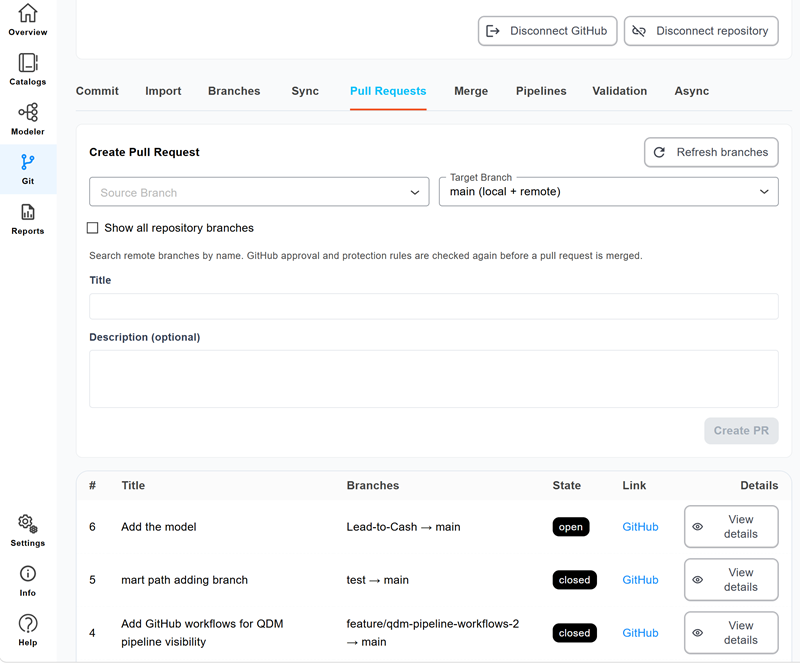Screen dimensions: 800x663
Task: Switch to the Import tab
Action: tap(163, 91)
